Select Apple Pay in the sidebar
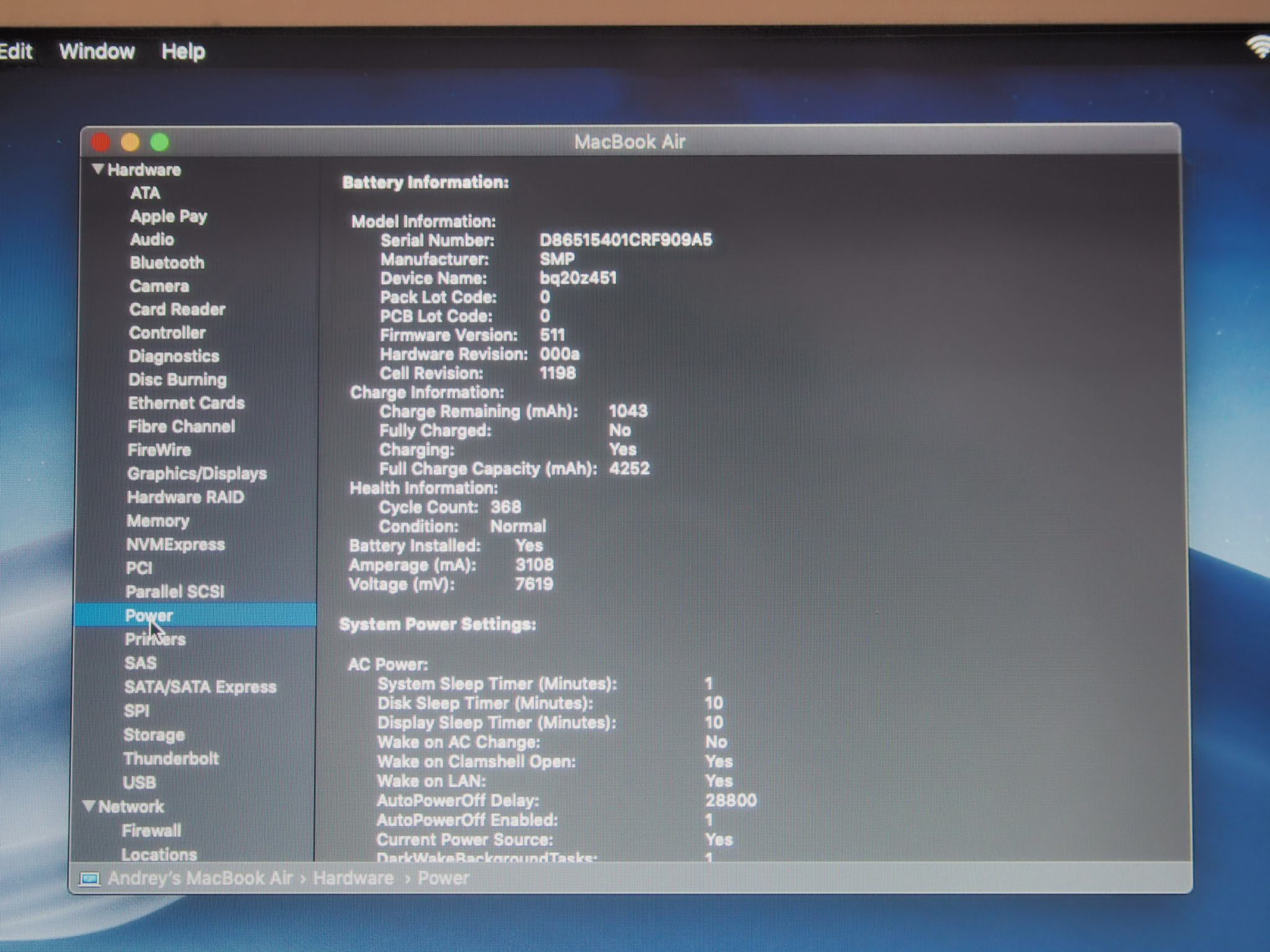Image resolution: width=1270 pixels, height=952 pixels. pos(168,216)
